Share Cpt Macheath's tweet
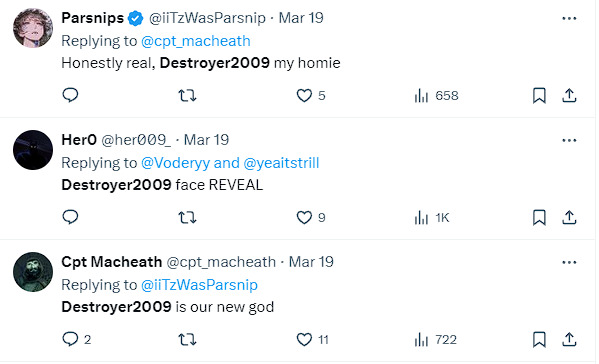599x364 pixels. tap(569, 339)
